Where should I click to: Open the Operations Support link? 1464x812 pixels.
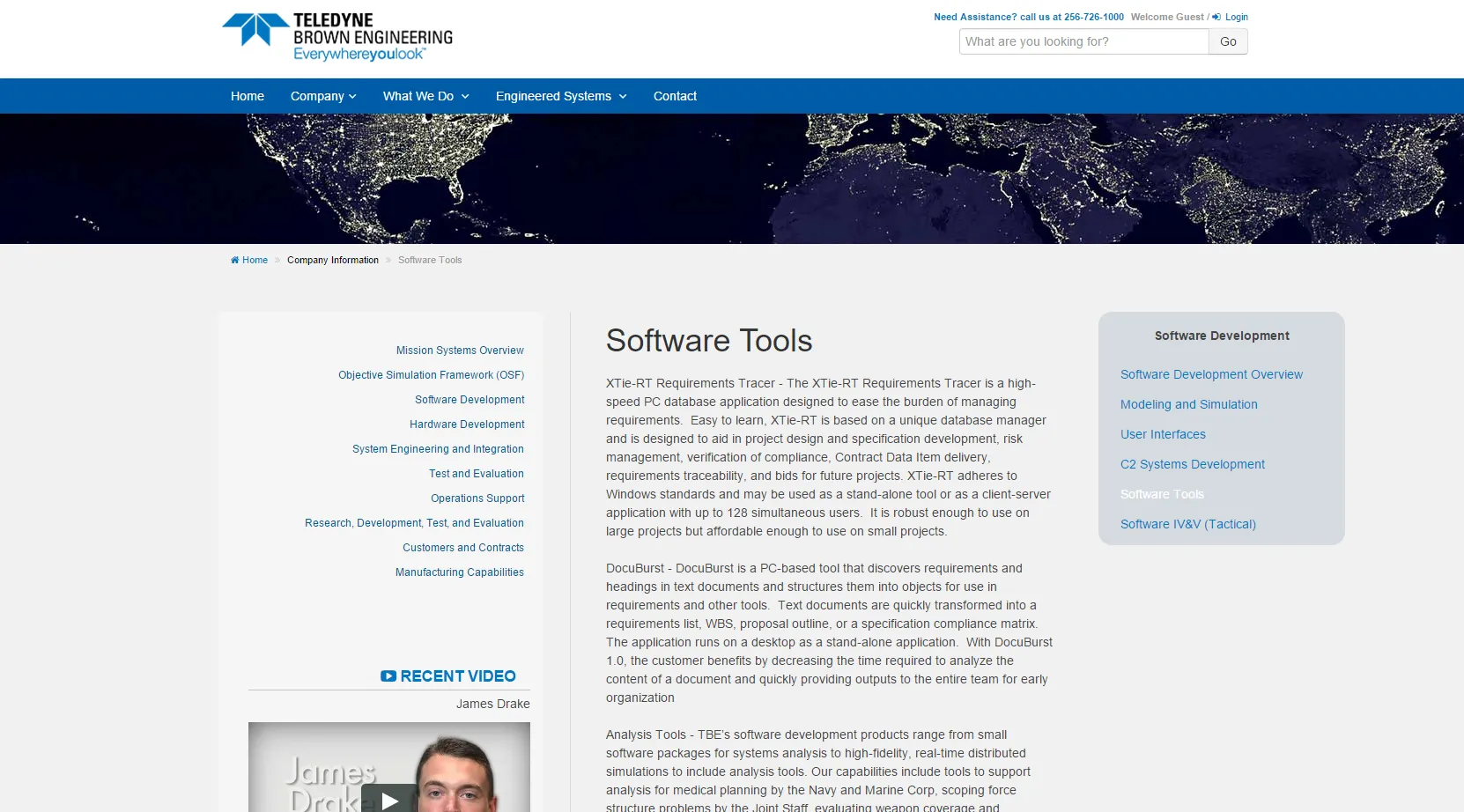click(x=477, y=498)
